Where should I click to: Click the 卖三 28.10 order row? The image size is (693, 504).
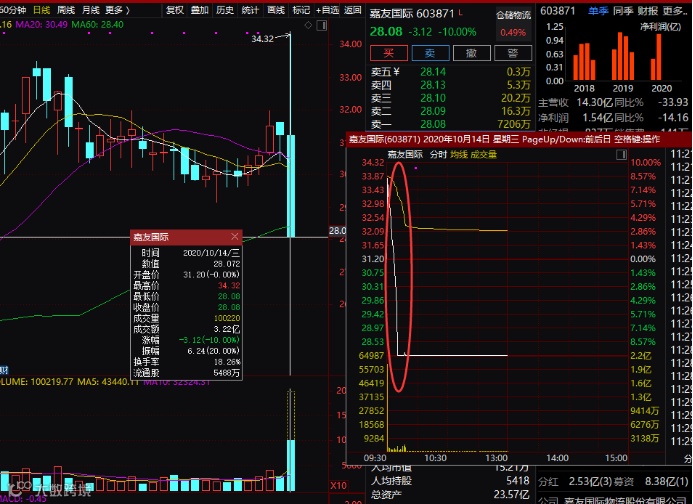click(451, 98)
